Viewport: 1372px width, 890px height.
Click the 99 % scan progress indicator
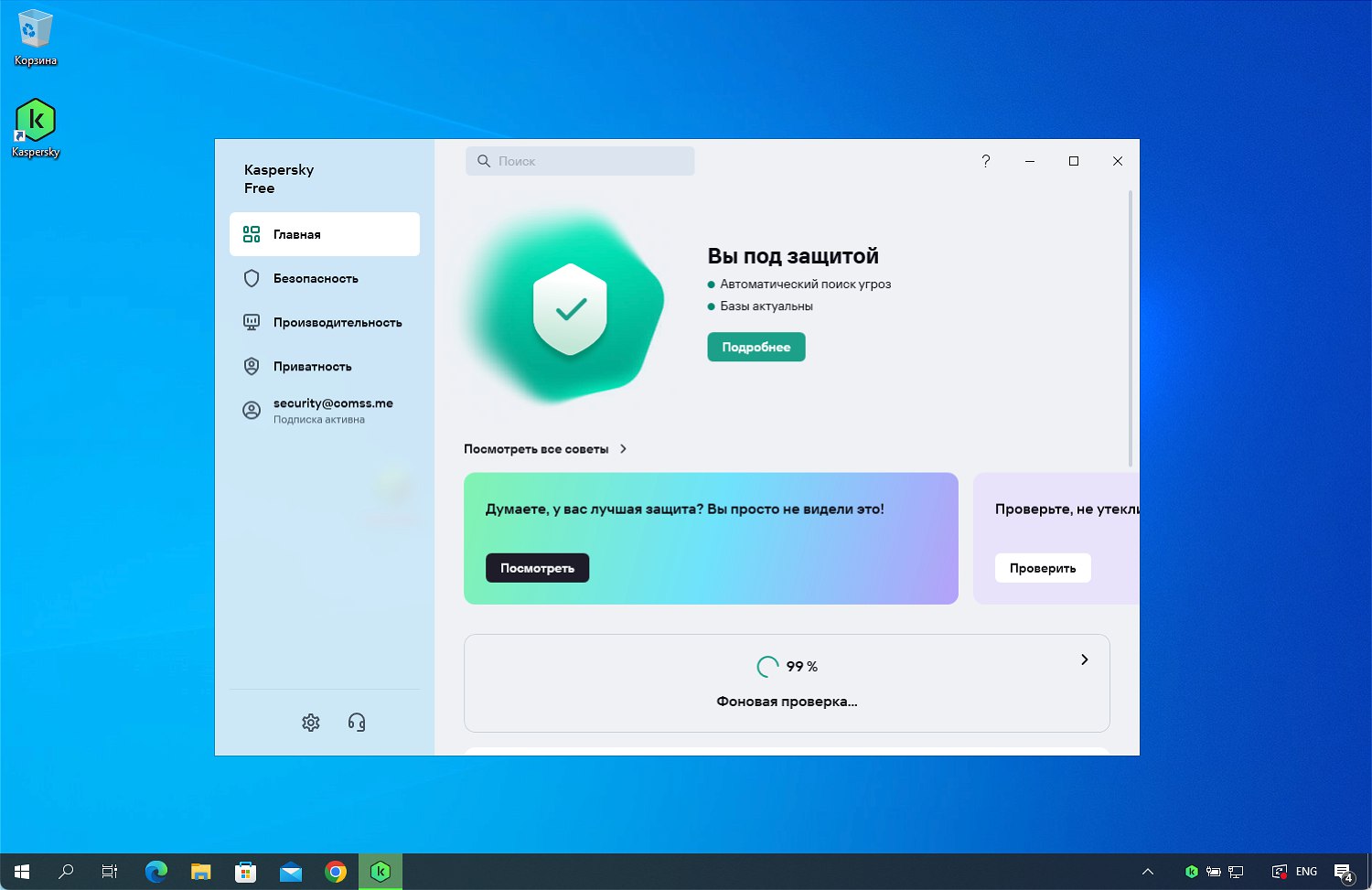coord(788,667)
